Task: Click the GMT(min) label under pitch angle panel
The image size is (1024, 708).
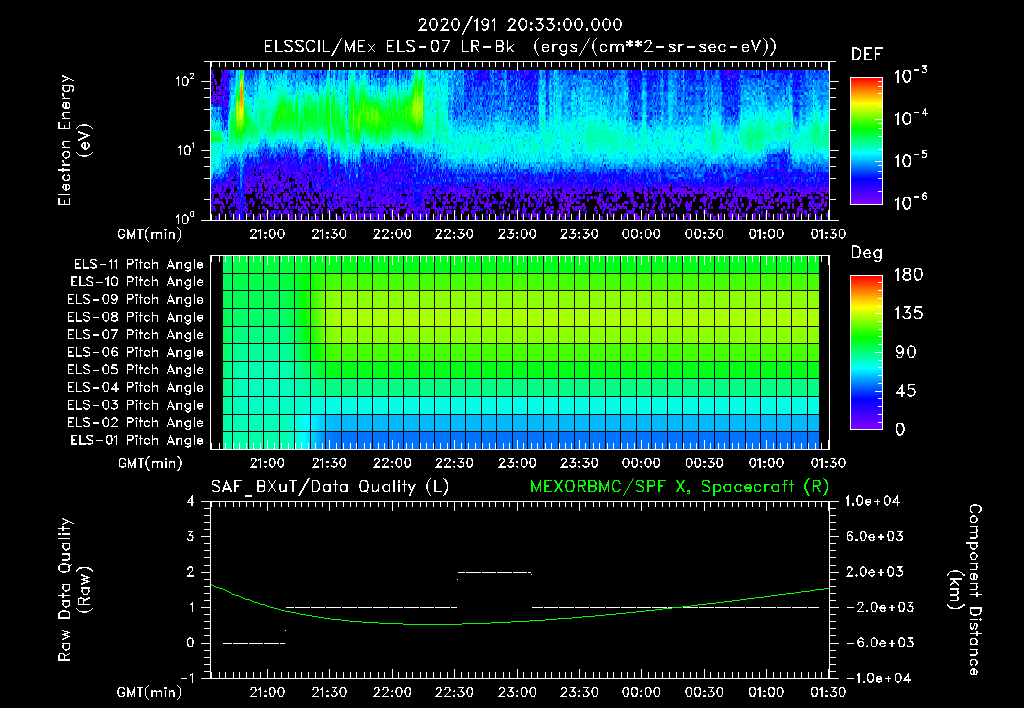Action: [150, 464]
